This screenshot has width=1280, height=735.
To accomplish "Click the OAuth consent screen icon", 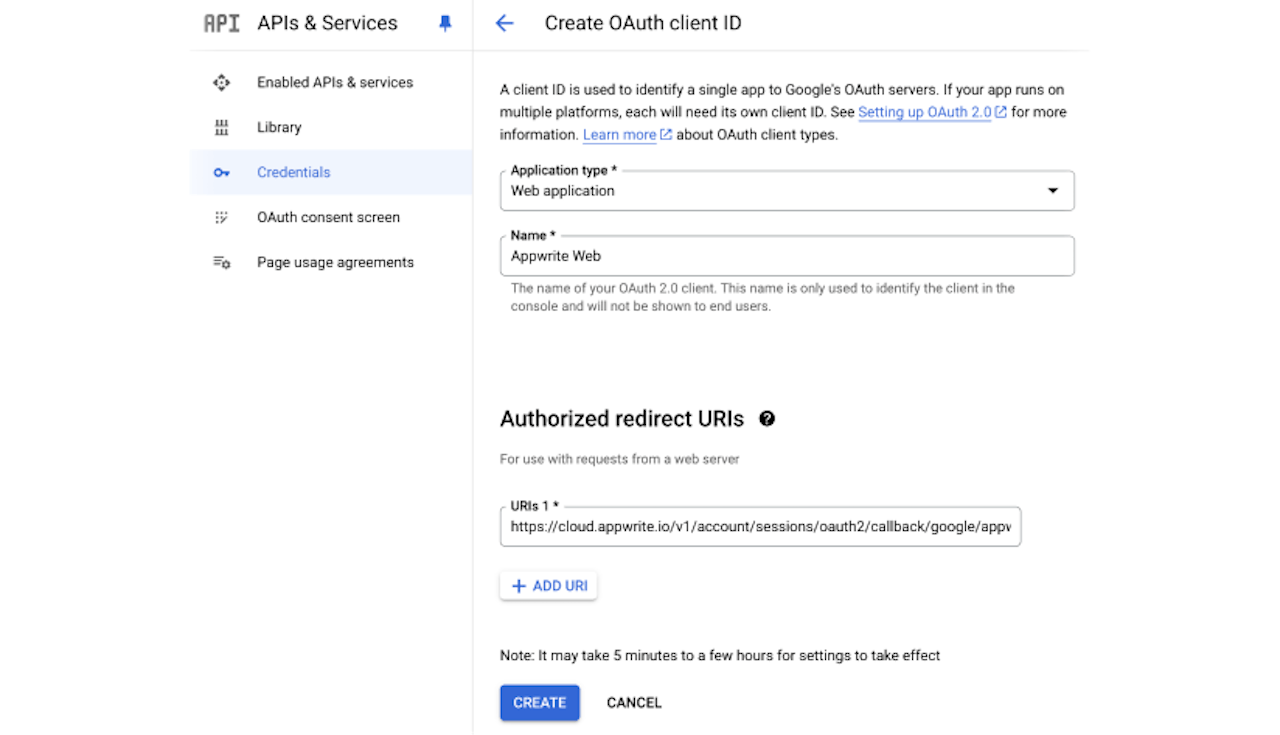I will tap(222, 217).
